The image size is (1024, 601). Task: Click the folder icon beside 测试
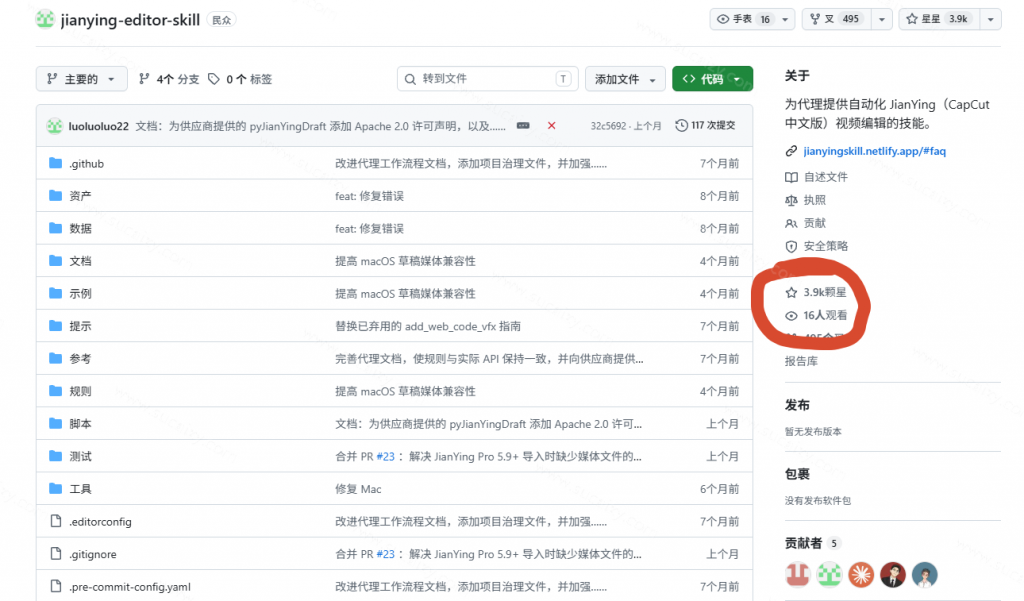(56, 456)
